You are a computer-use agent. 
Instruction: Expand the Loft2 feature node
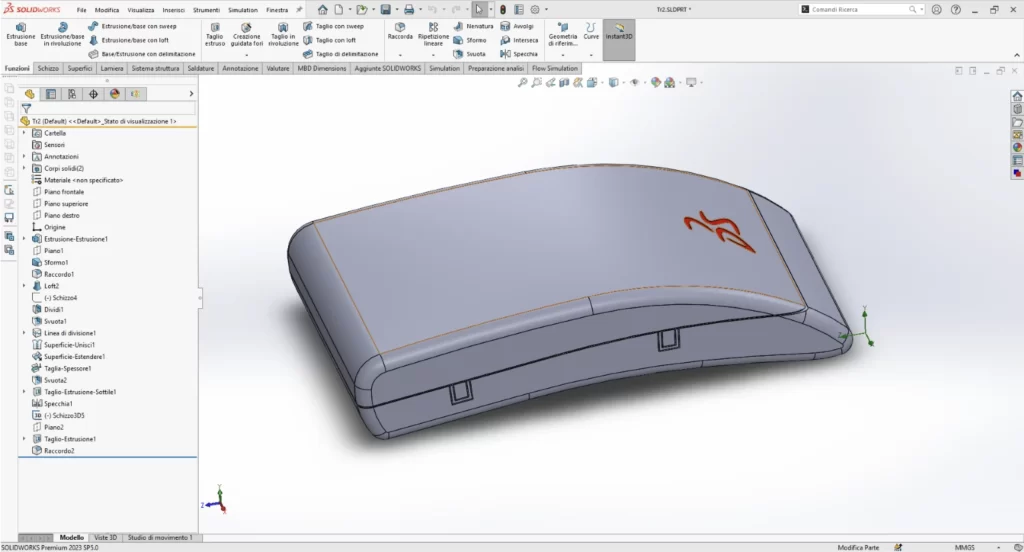[24, 286]
